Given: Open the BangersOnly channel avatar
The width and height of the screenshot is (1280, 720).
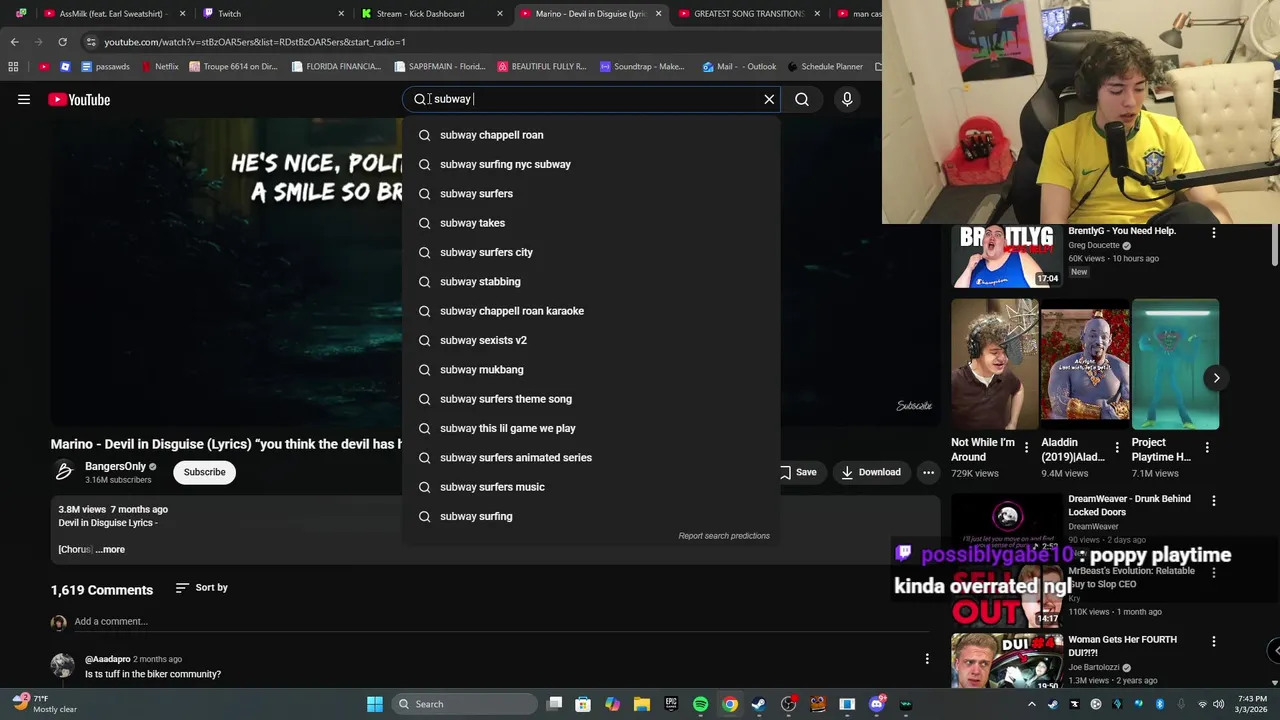Looking at the screenshot, I should 64,472.
